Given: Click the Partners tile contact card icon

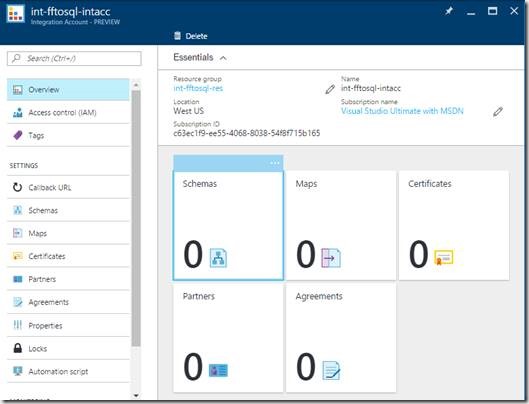Looking at the screenshot, I should 218,370.
